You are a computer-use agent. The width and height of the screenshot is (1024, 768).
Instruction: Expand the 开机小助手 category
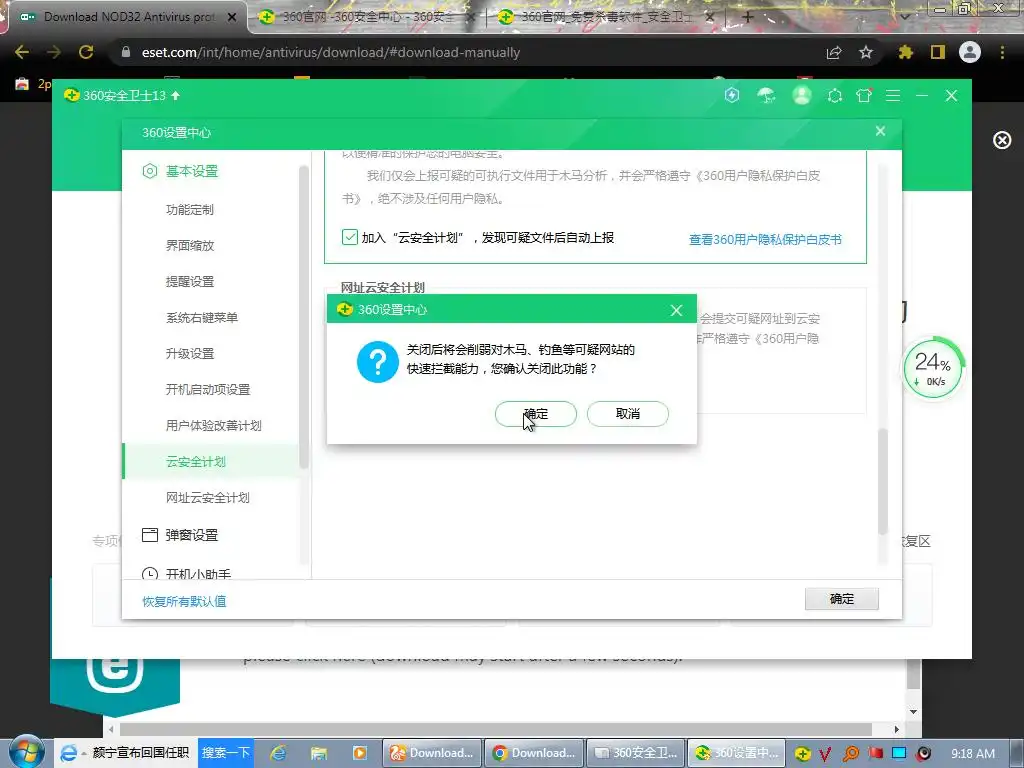187,573
